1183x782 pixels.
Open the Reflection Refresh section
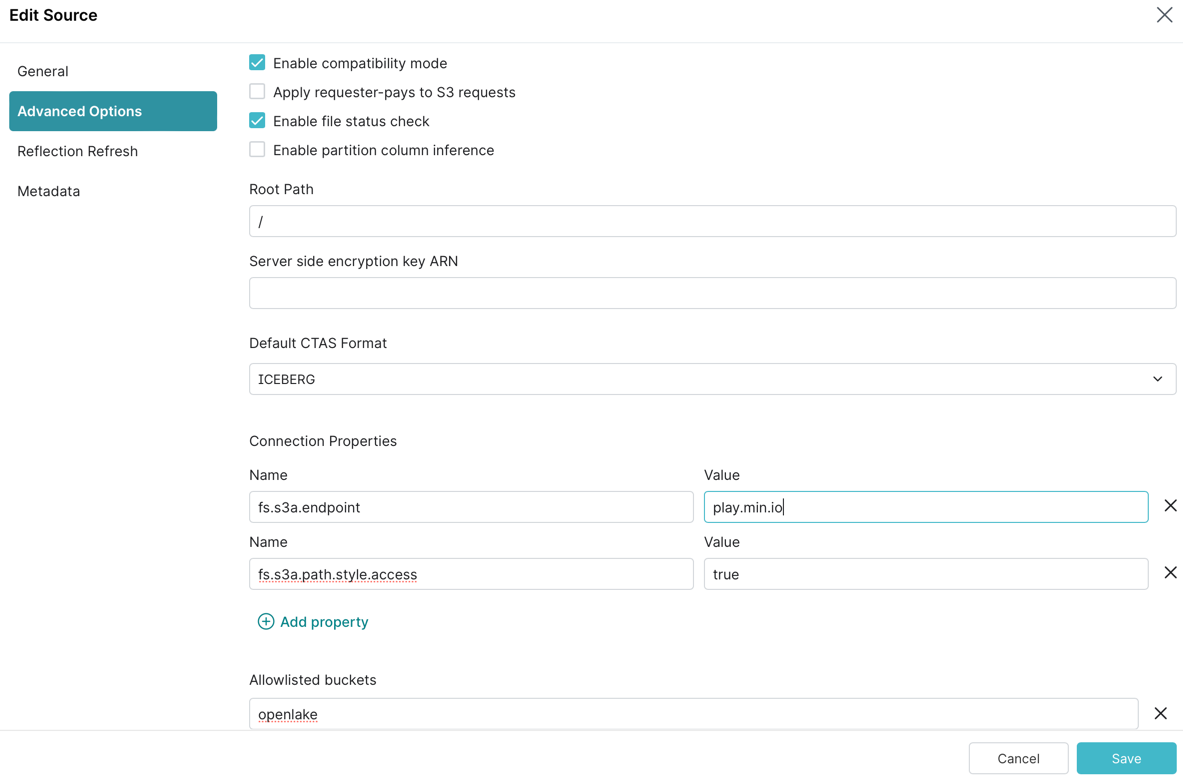77,151
